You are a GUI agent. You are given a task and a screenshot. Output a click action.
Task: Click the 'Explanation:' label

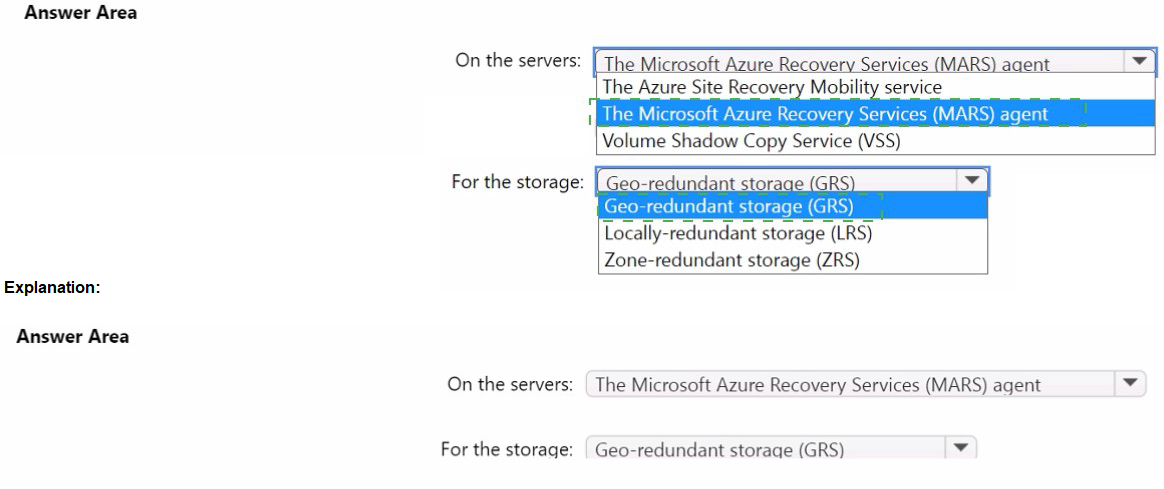[52, 288]
